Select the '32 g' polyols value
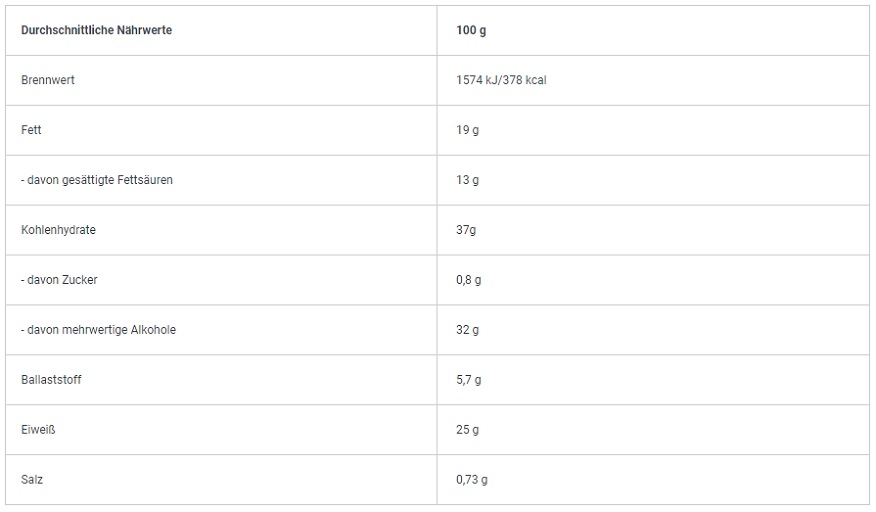 coord(468,330)
